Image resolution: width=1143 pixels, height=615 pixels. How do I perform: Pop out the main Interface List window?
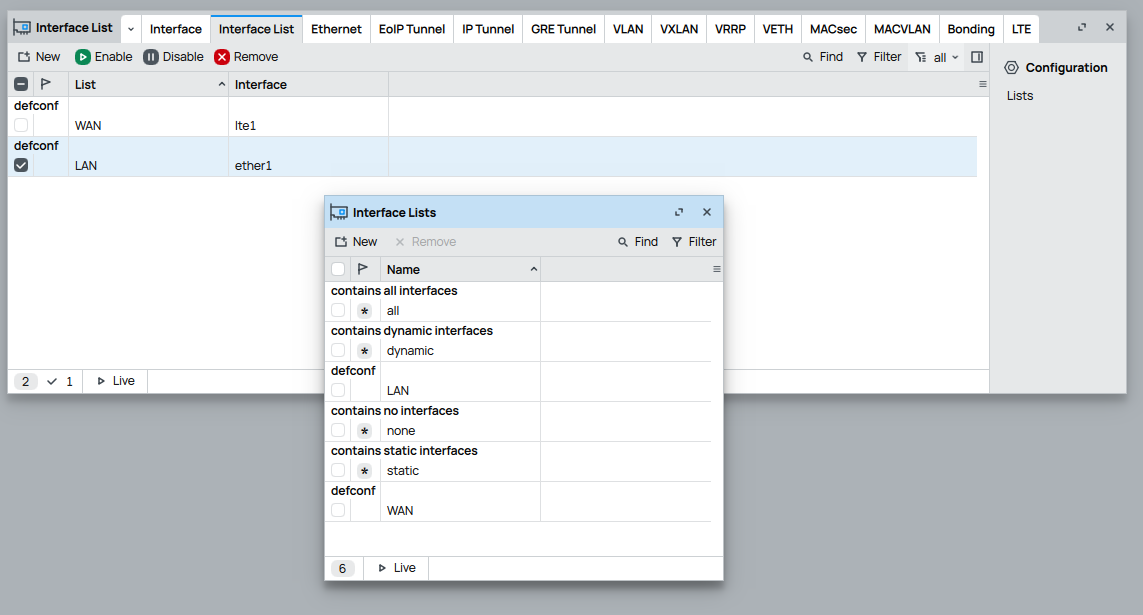[1082, 27]
